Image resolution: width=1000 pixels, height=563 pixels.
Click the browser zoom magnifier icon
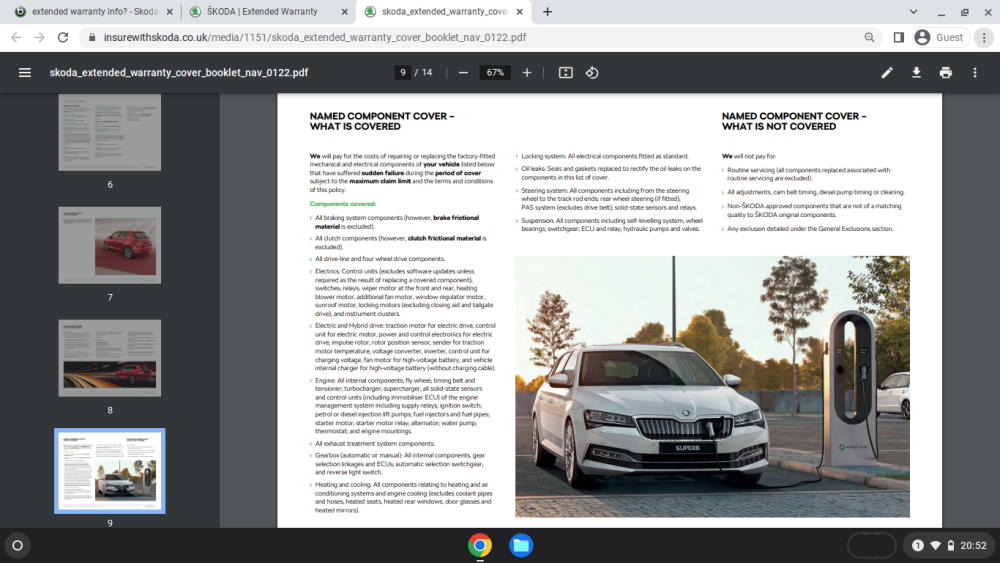pyautogui.click(x=869, y=38)
